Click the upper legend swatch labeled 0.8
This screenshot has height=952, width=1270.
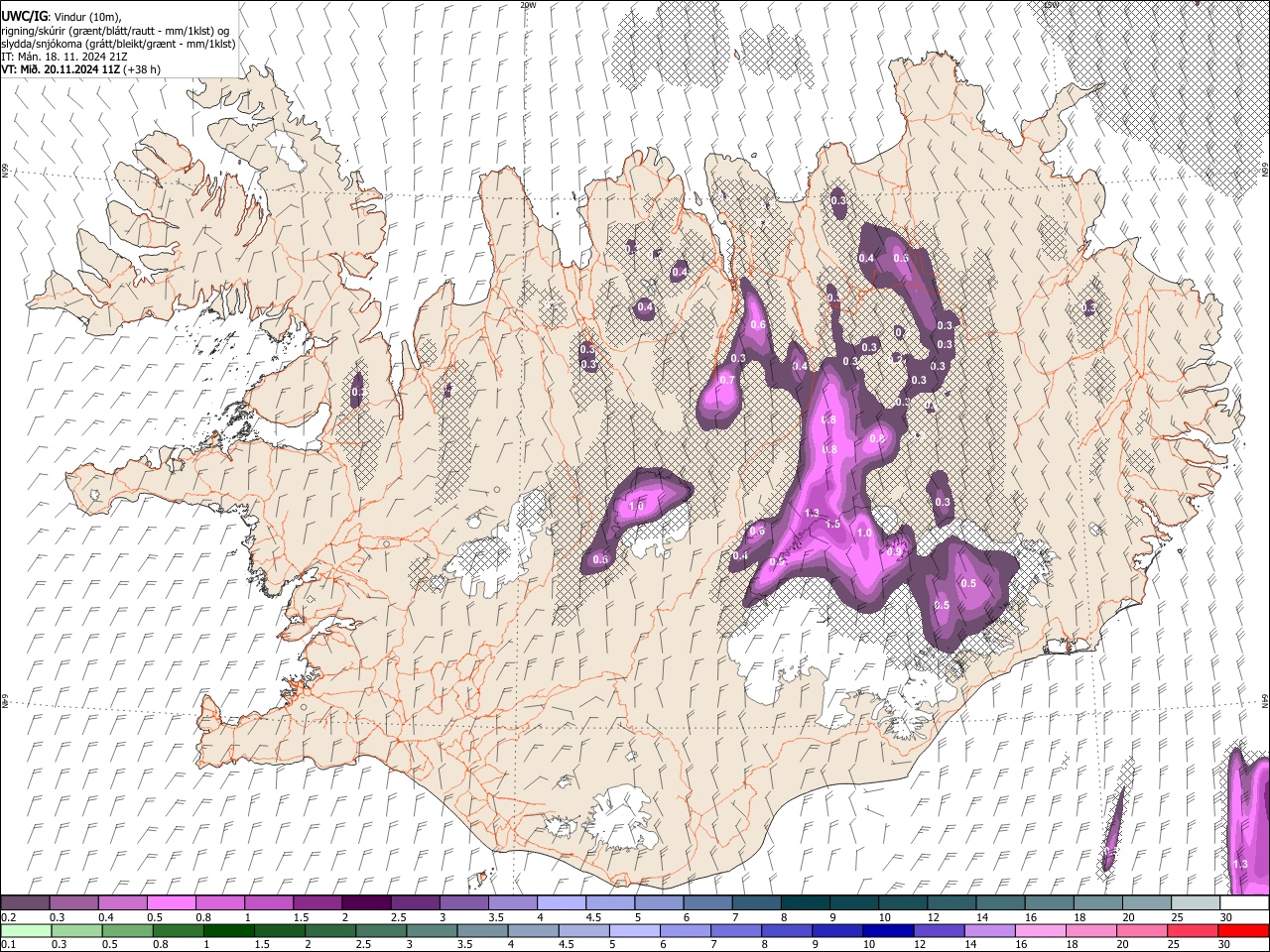coord(219,903)
